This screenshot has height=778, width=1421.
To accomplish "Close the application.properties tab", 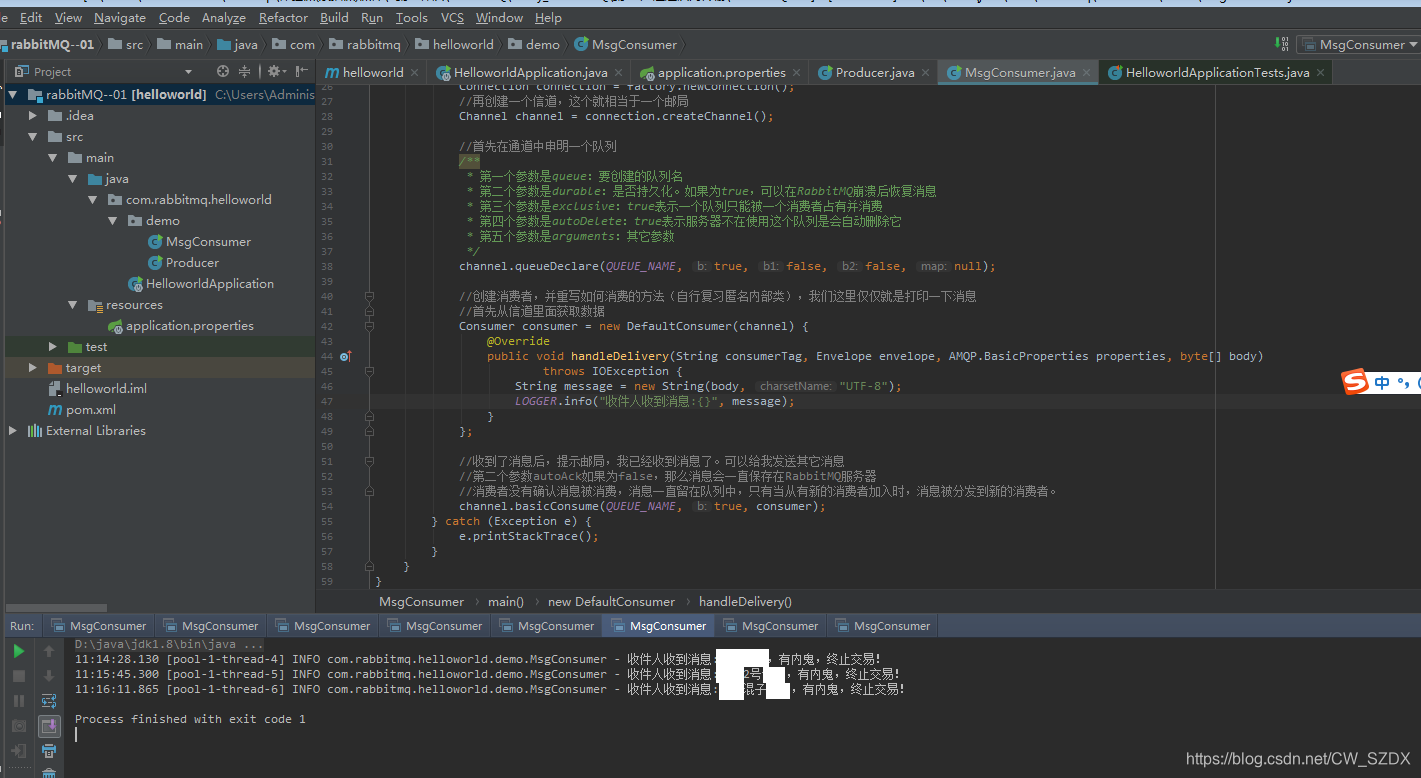I will click(x=798, y=73).
